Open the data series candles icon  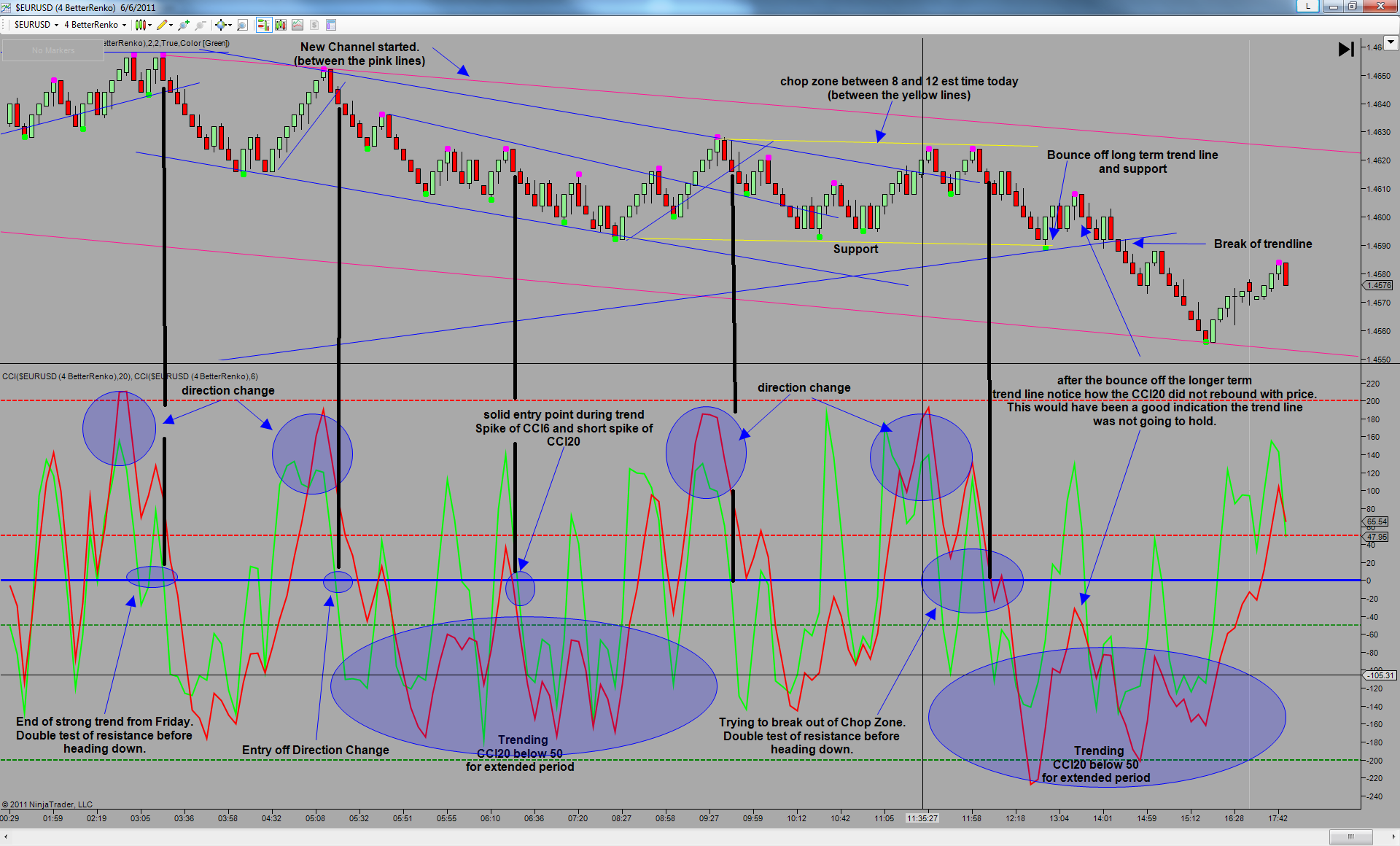click(281, 25)
